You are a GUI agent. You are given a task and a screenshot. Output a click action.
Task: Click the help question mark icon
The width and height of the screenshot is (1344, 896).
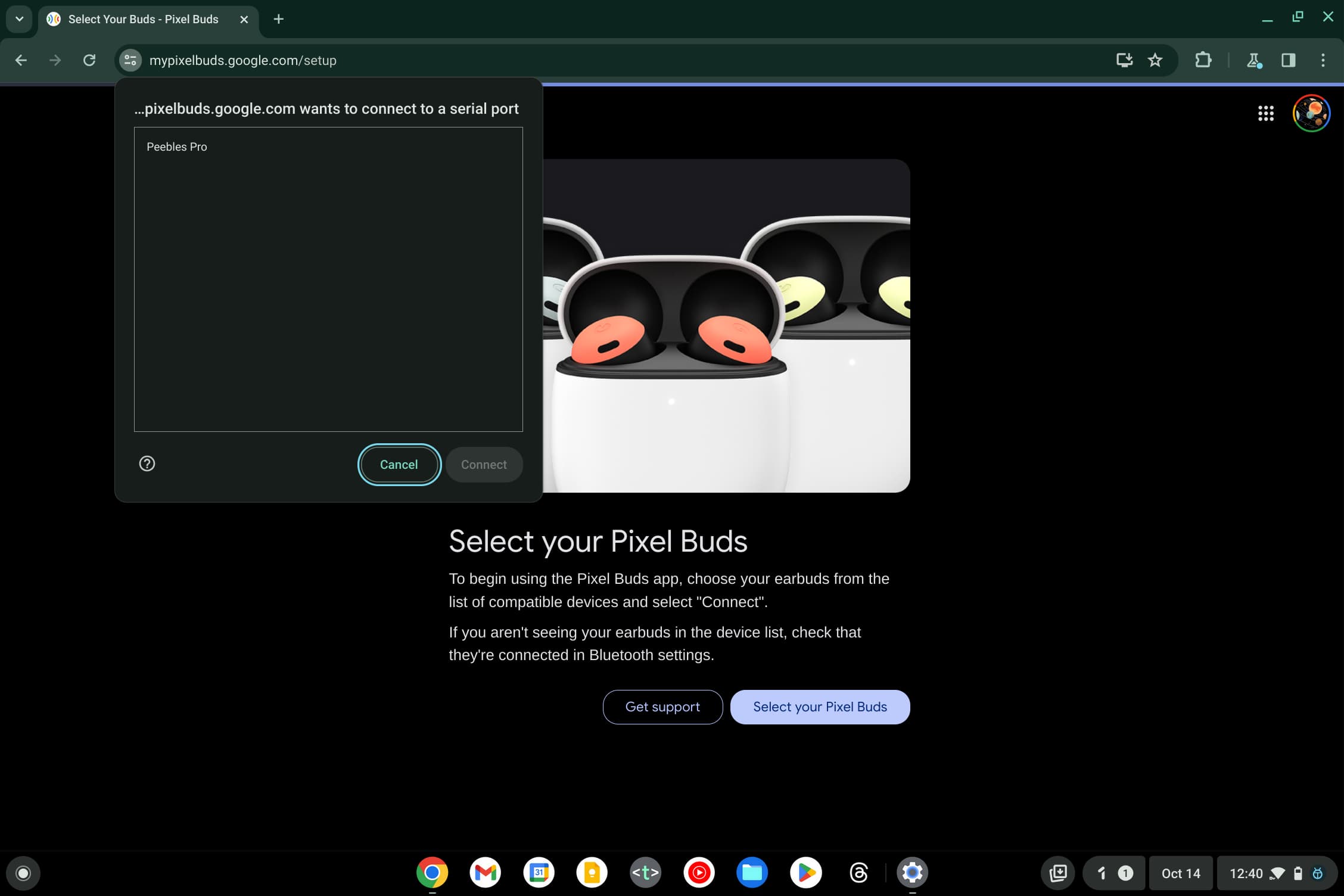pos(147,463)
